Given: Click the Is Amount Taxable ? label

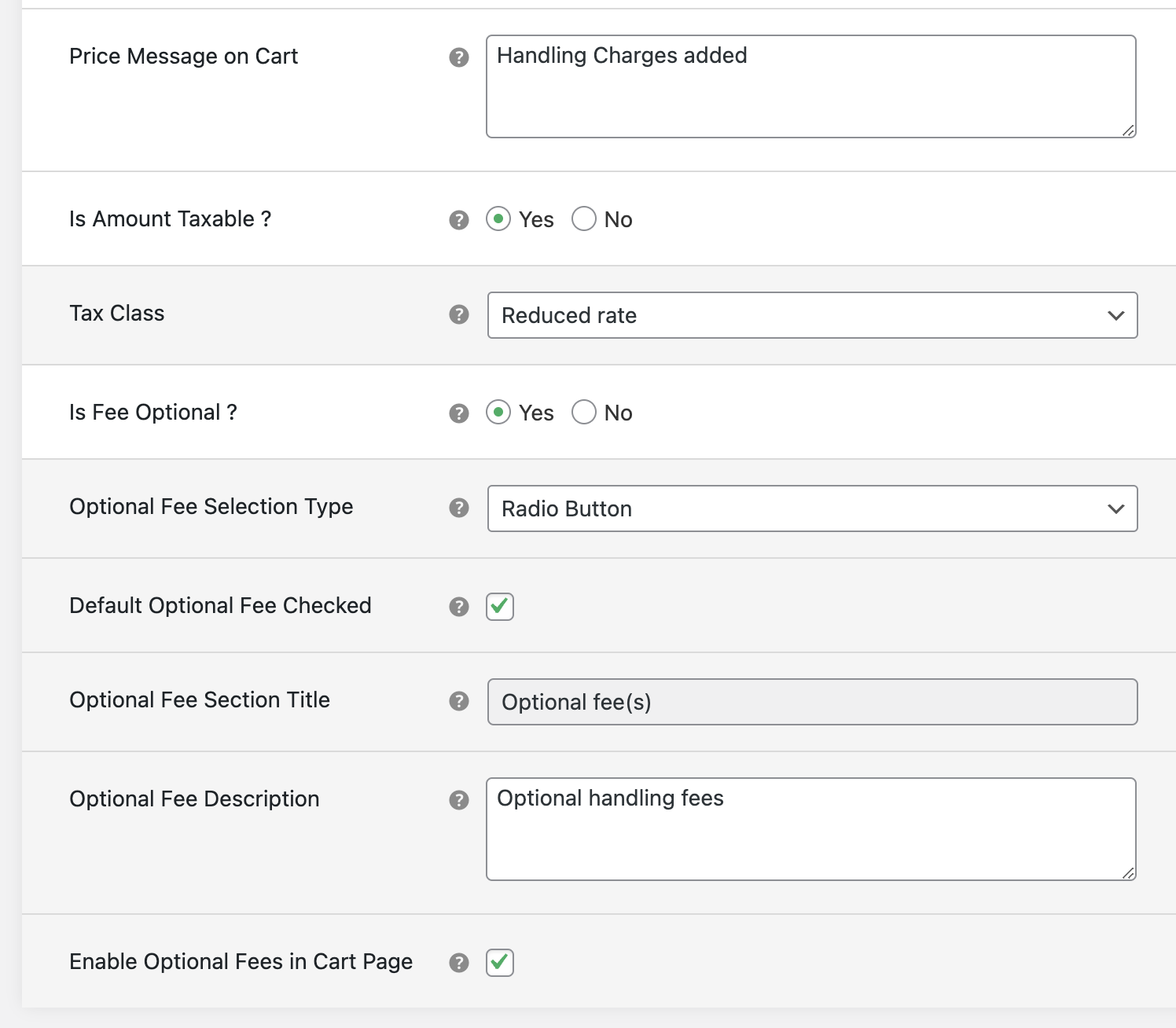Looking at the screenshot, I should (x=171, y=219).
